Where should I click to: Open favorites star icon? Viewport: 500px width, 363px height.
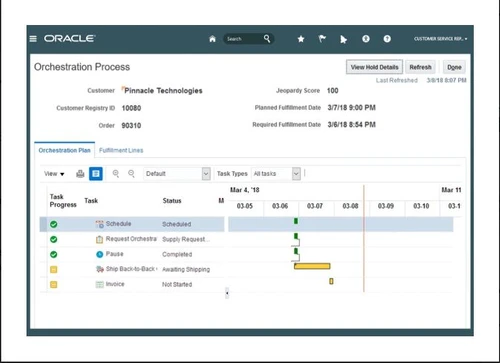301,39
